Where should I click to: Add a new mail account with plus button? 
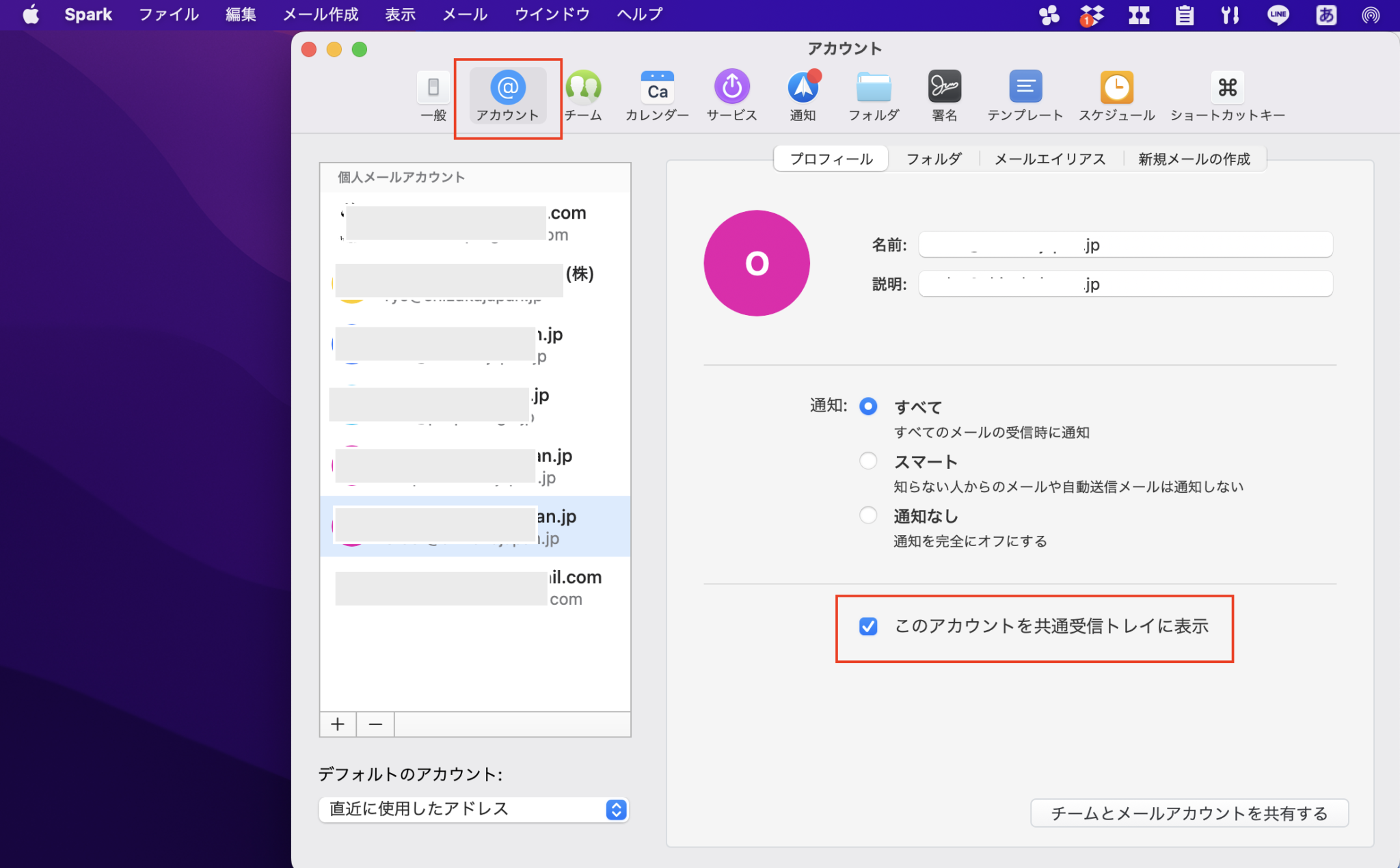click(338, 724)
